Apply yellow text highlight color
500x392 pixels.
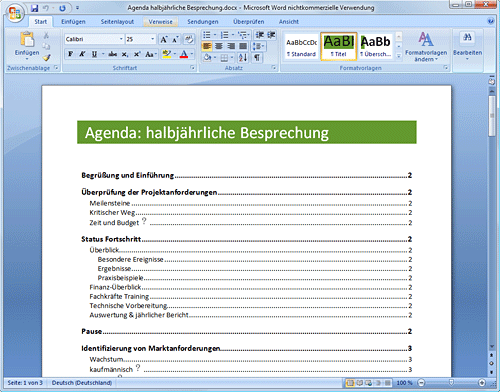(166, 54)
